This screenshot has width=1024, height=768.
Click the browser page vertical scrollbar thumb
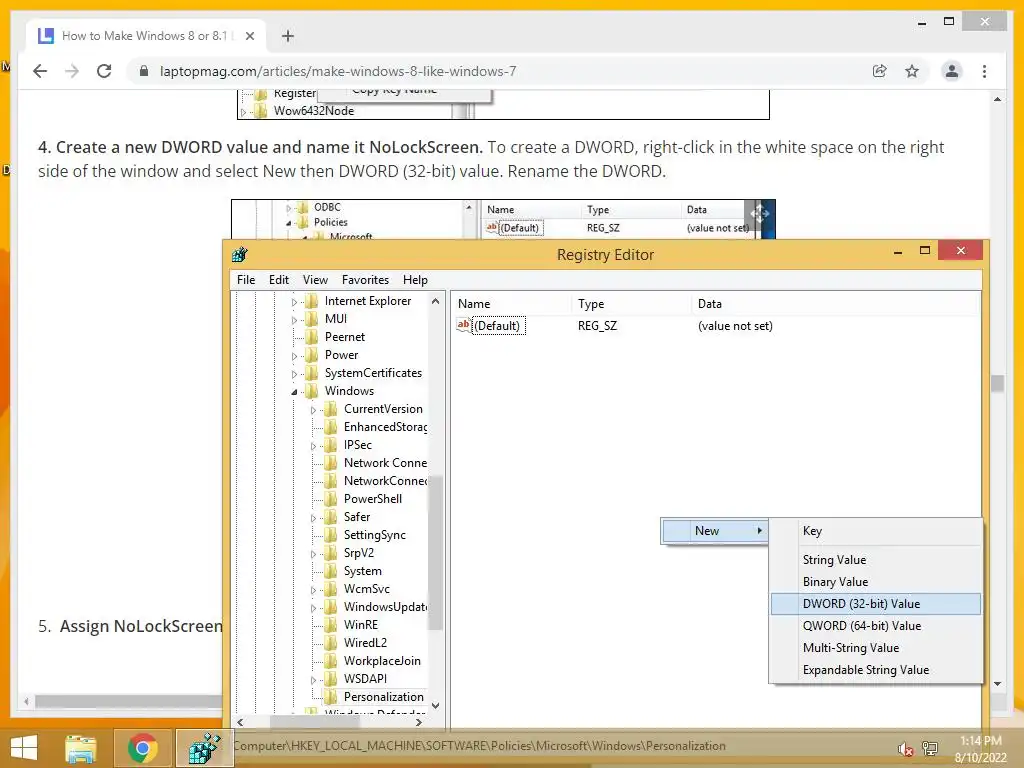click(x=997, y=383)
